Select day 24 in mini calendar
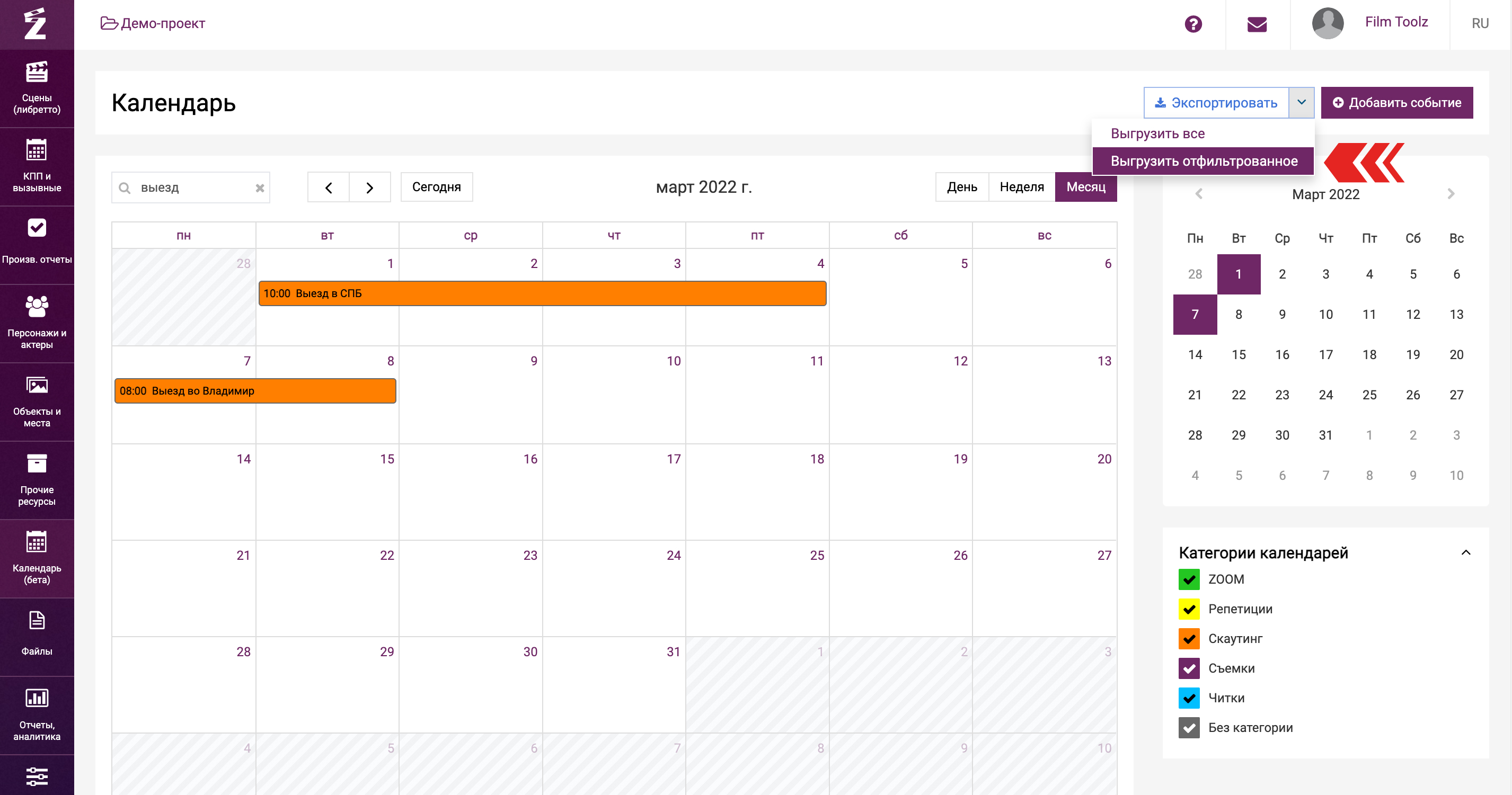Viewport: 1512px width, 795px height. (x=1325, y=395)
